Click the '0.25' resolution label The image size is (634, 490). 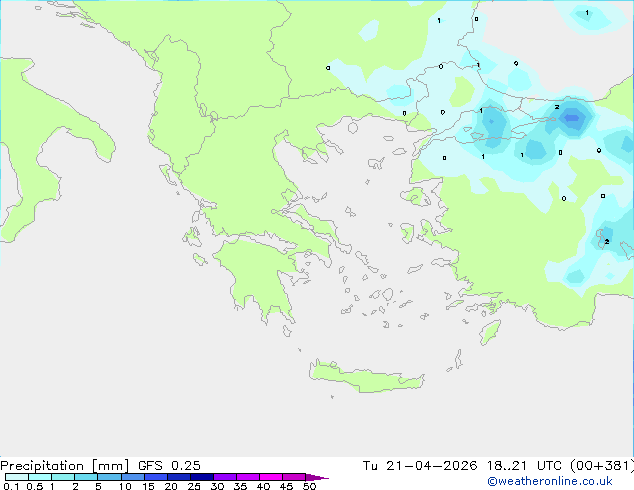[x=186, y=466]
